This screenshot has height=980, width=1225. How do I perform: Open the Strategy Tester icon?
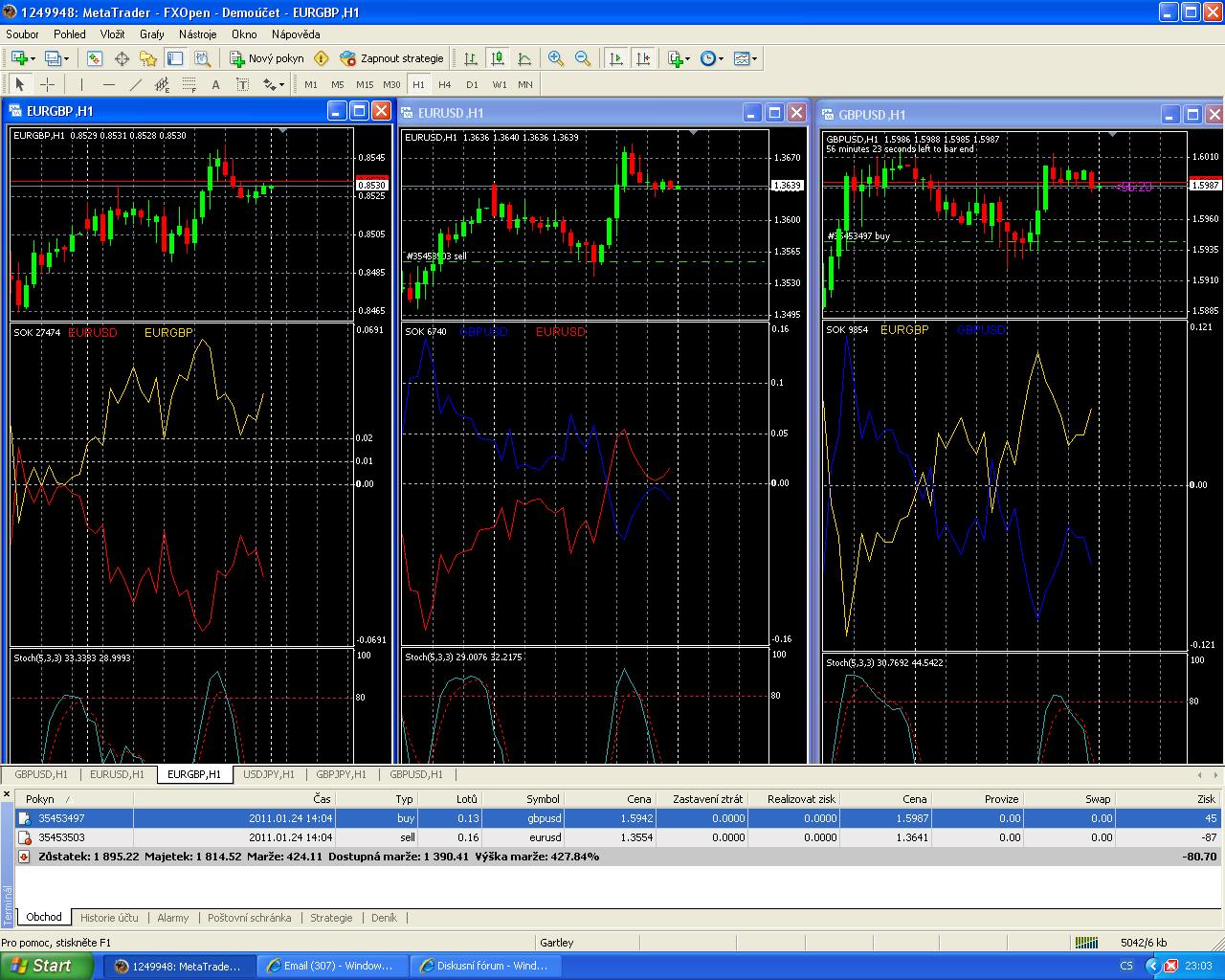click(201, 58)
